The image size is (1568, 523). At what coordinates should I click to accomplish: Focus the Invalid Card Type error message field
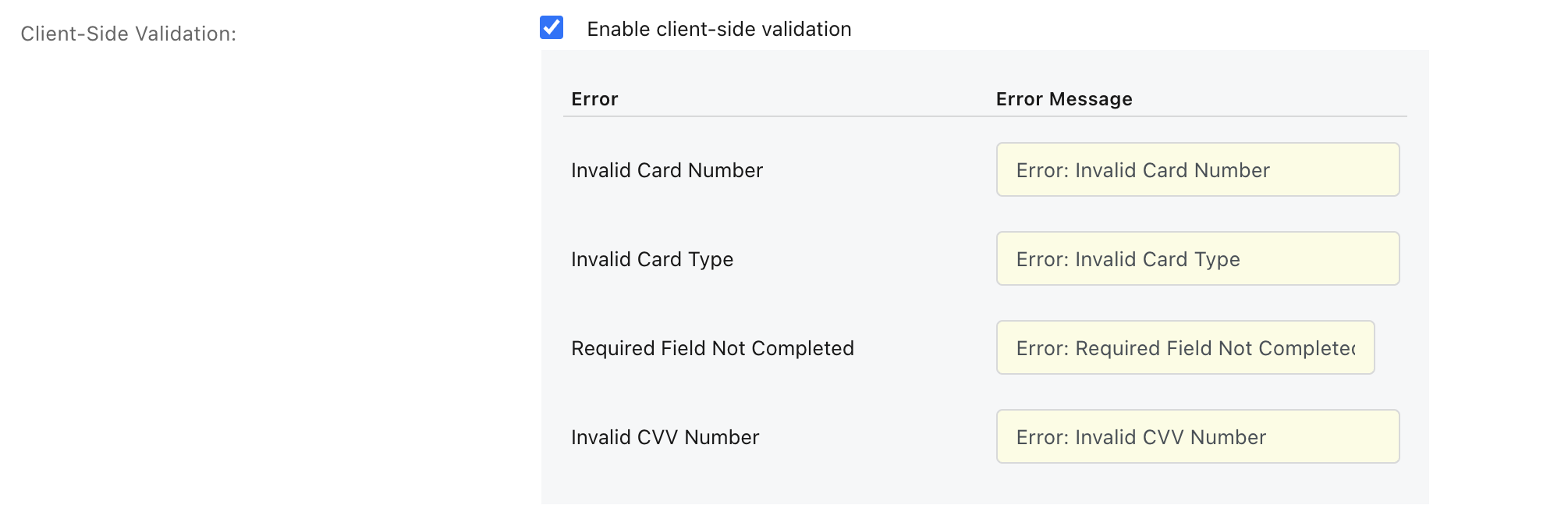[x=1197, y=259]
